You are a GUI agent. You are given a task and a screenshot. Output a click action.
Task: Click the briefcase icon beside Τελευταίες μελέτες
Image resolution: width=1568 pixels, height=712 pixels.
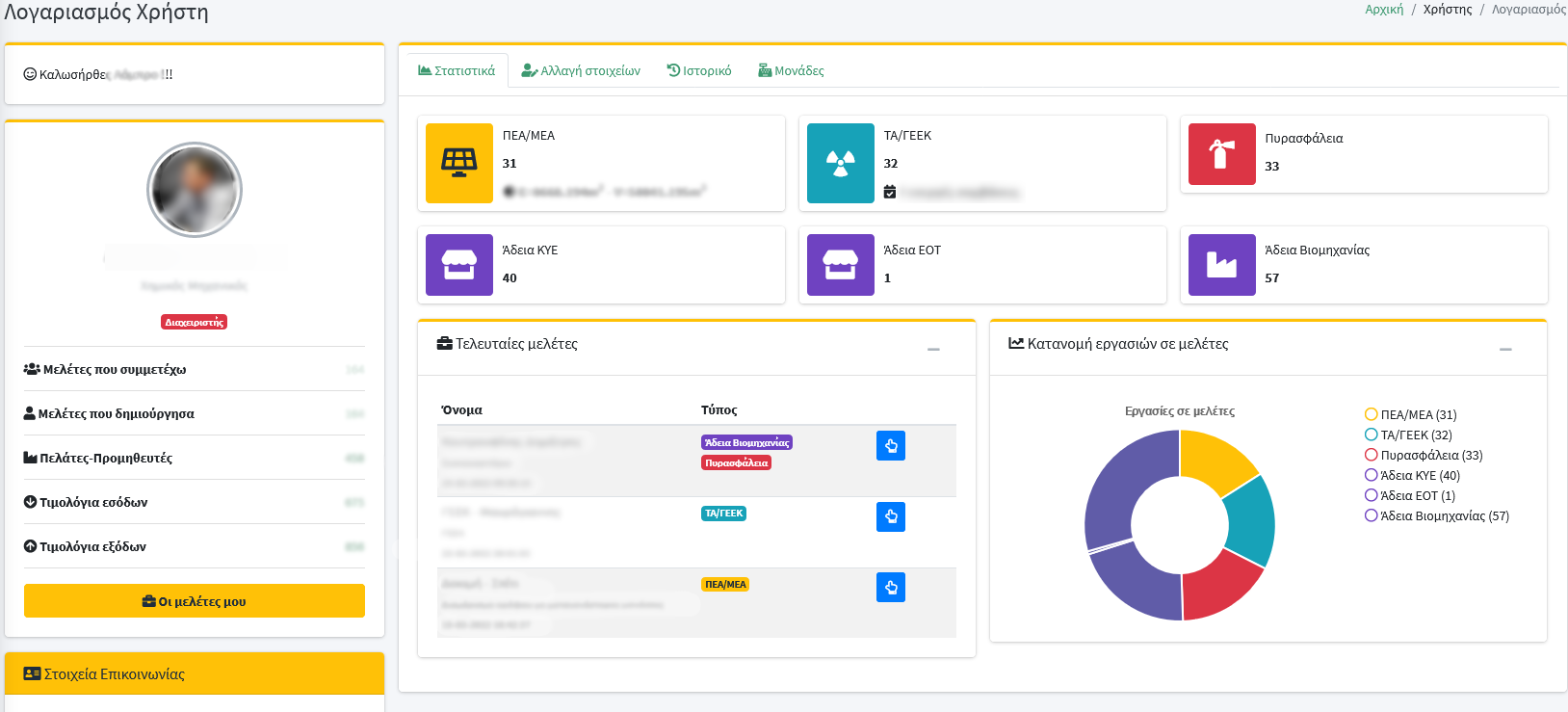[445, 344]
